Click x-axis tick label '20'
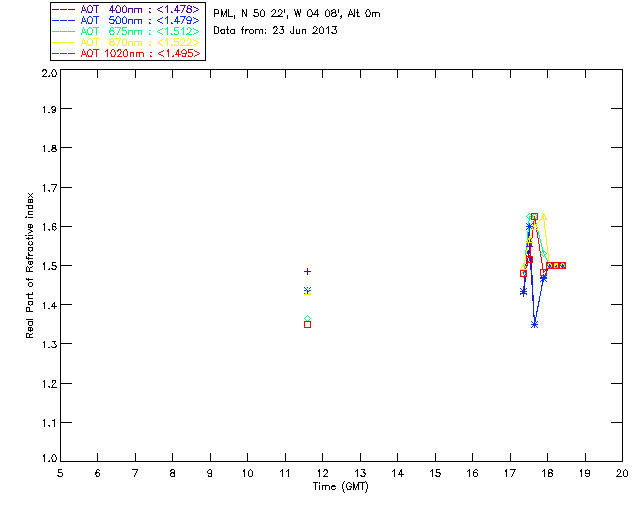The height and width of the screenshot is (512, 640). click(622, 474)
